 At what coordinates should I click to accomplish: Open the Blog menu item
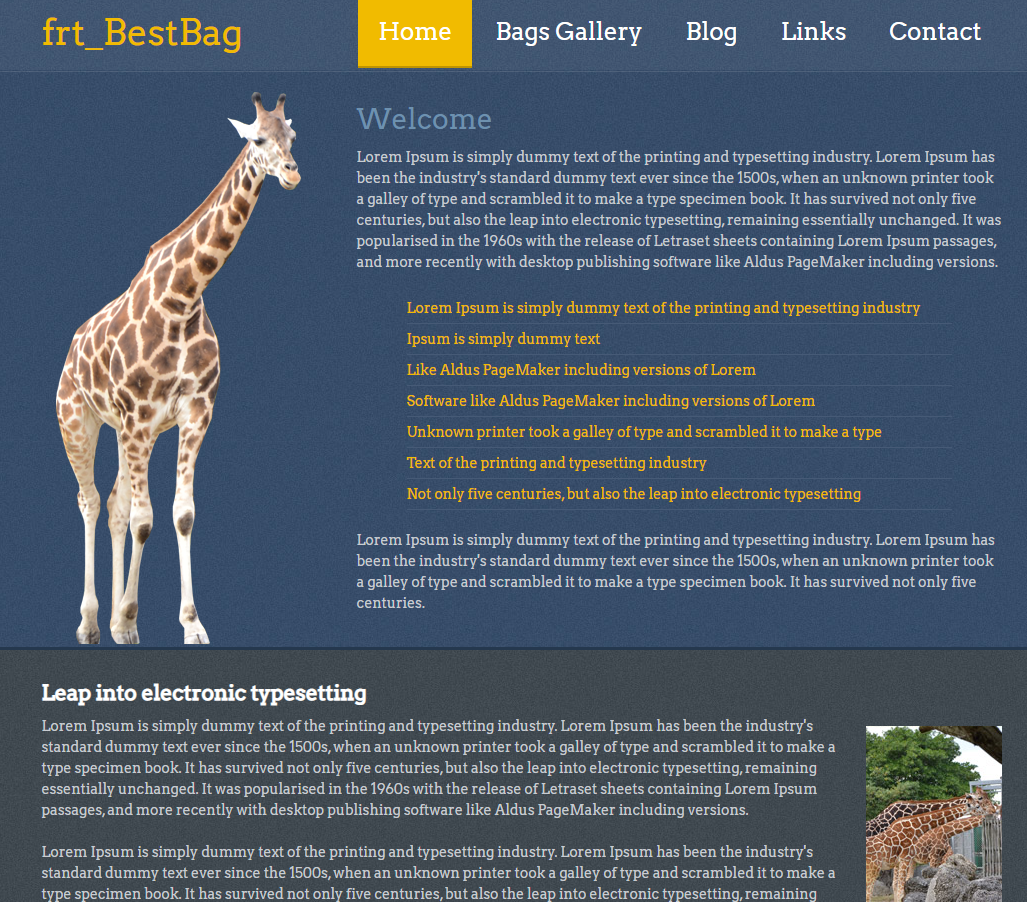tap(711, 33)
